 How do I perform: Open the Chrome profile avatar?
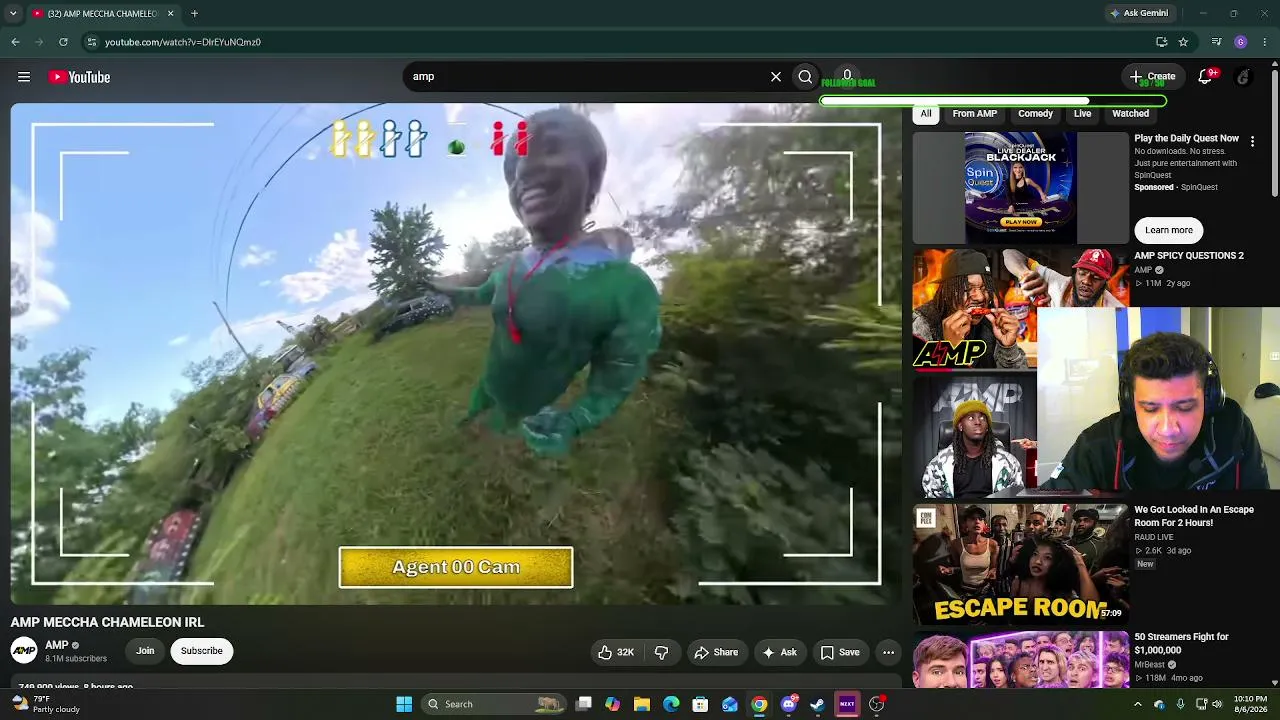(x=1241, y=42)
